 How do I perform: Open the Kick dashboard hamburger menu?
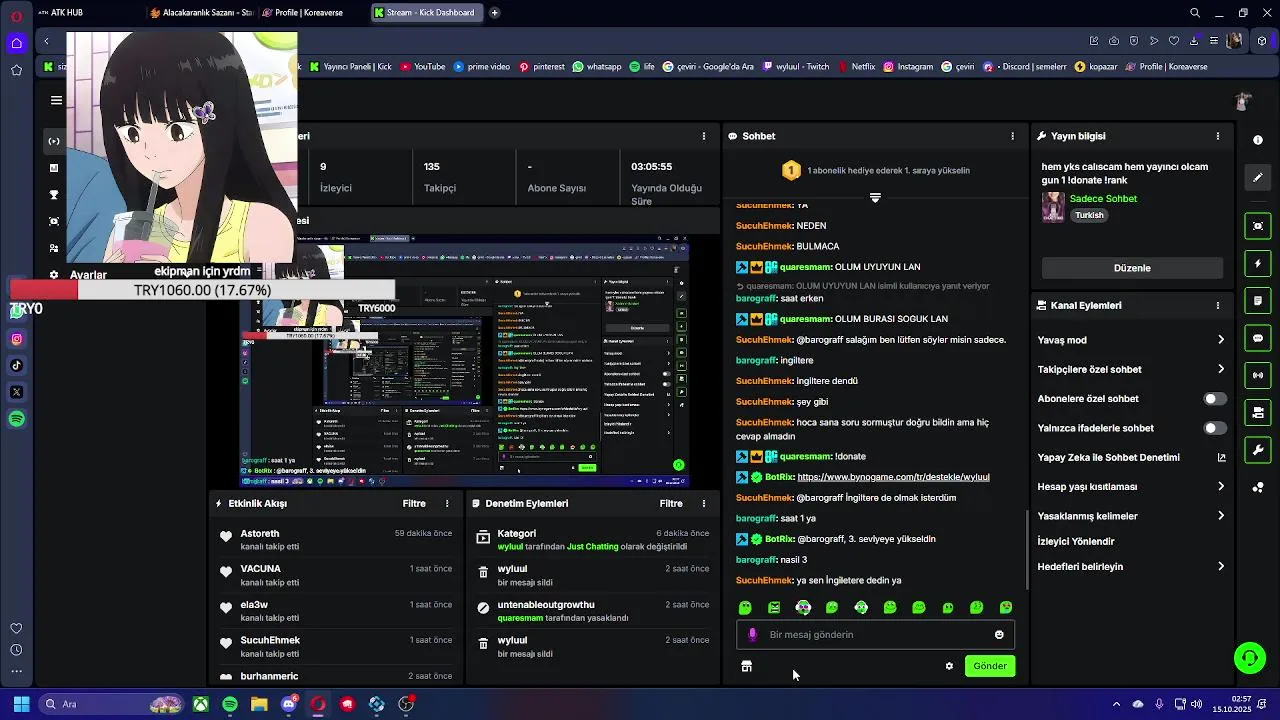pyautogui.click(x=56, y=100)
